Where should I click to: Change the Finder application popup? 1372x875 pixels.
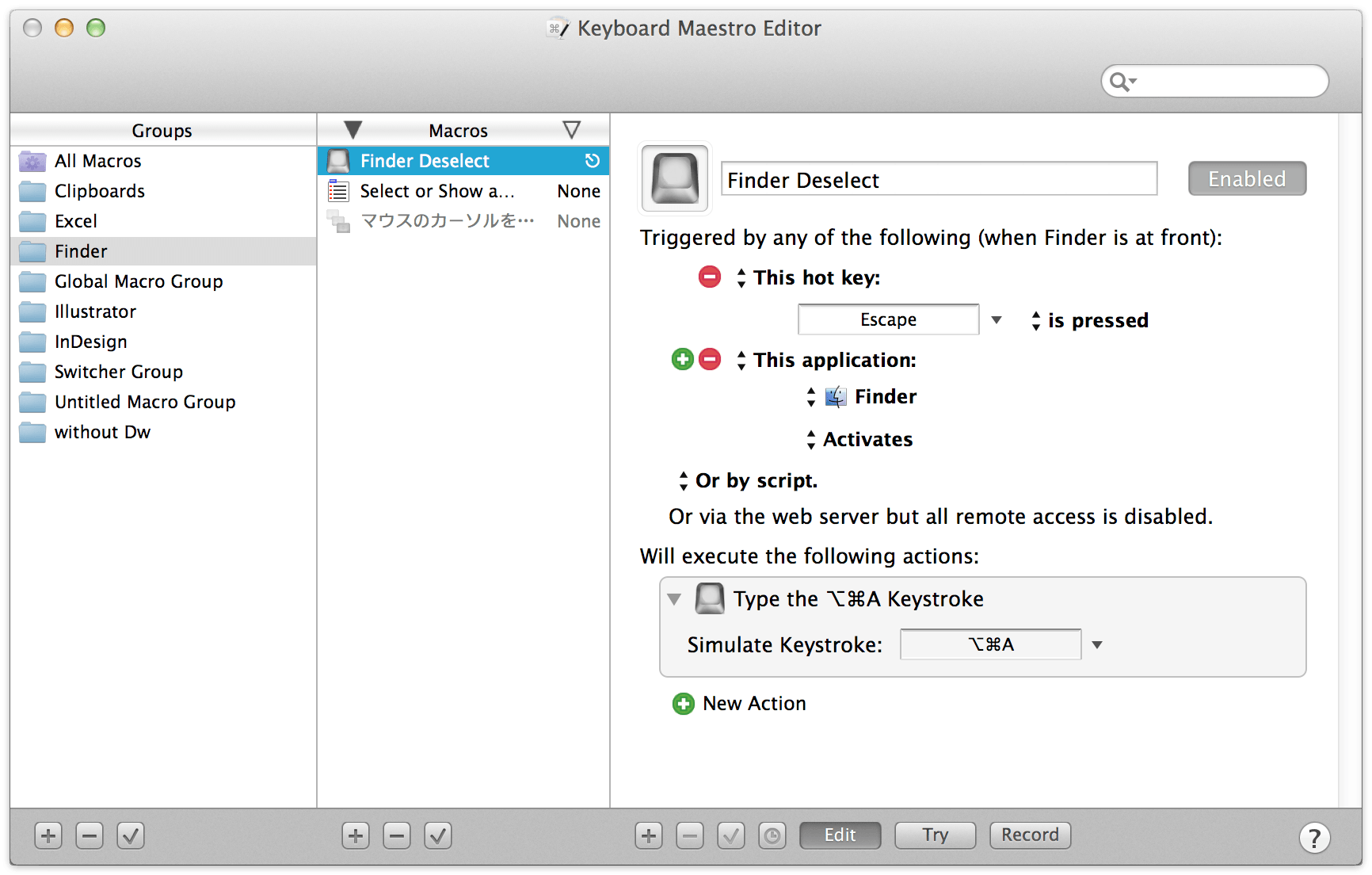pyautogui.click(x=861, y=396)
